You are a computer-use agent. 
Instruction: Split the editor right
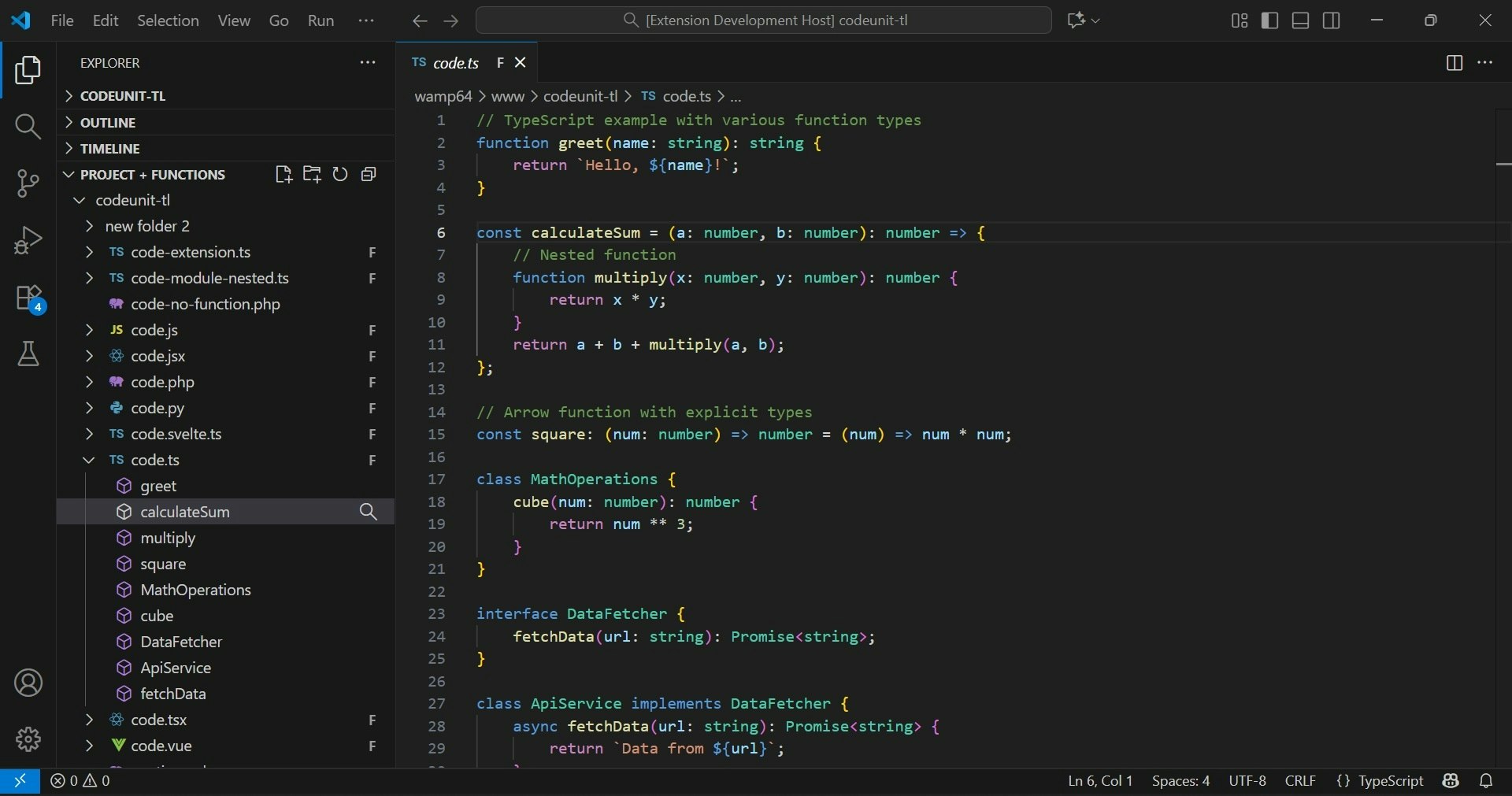pos(1454,63)
